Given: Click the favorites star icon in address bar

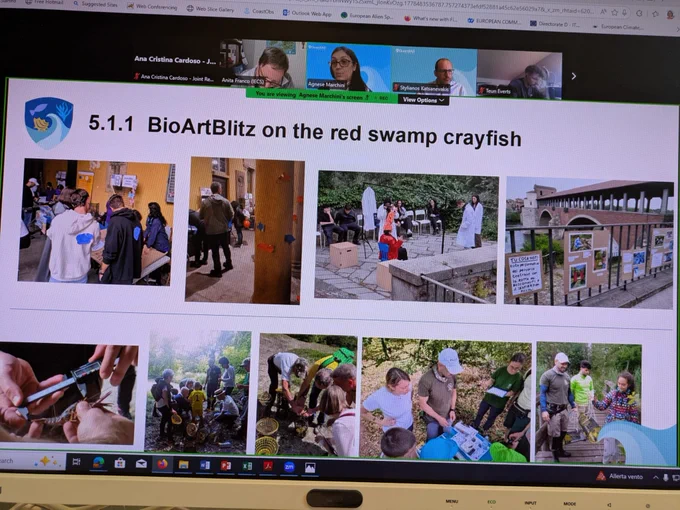Looking at the screenshot, I should [x=615, y=12].
